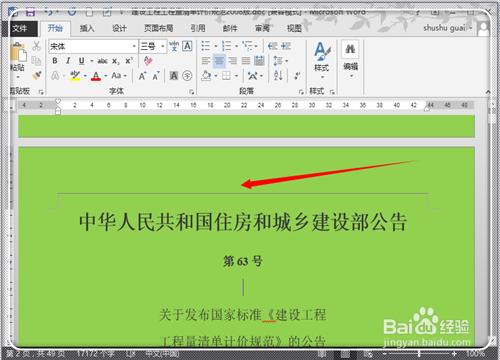
Task: Click the Paste clipboard icon
Action: 18,52
